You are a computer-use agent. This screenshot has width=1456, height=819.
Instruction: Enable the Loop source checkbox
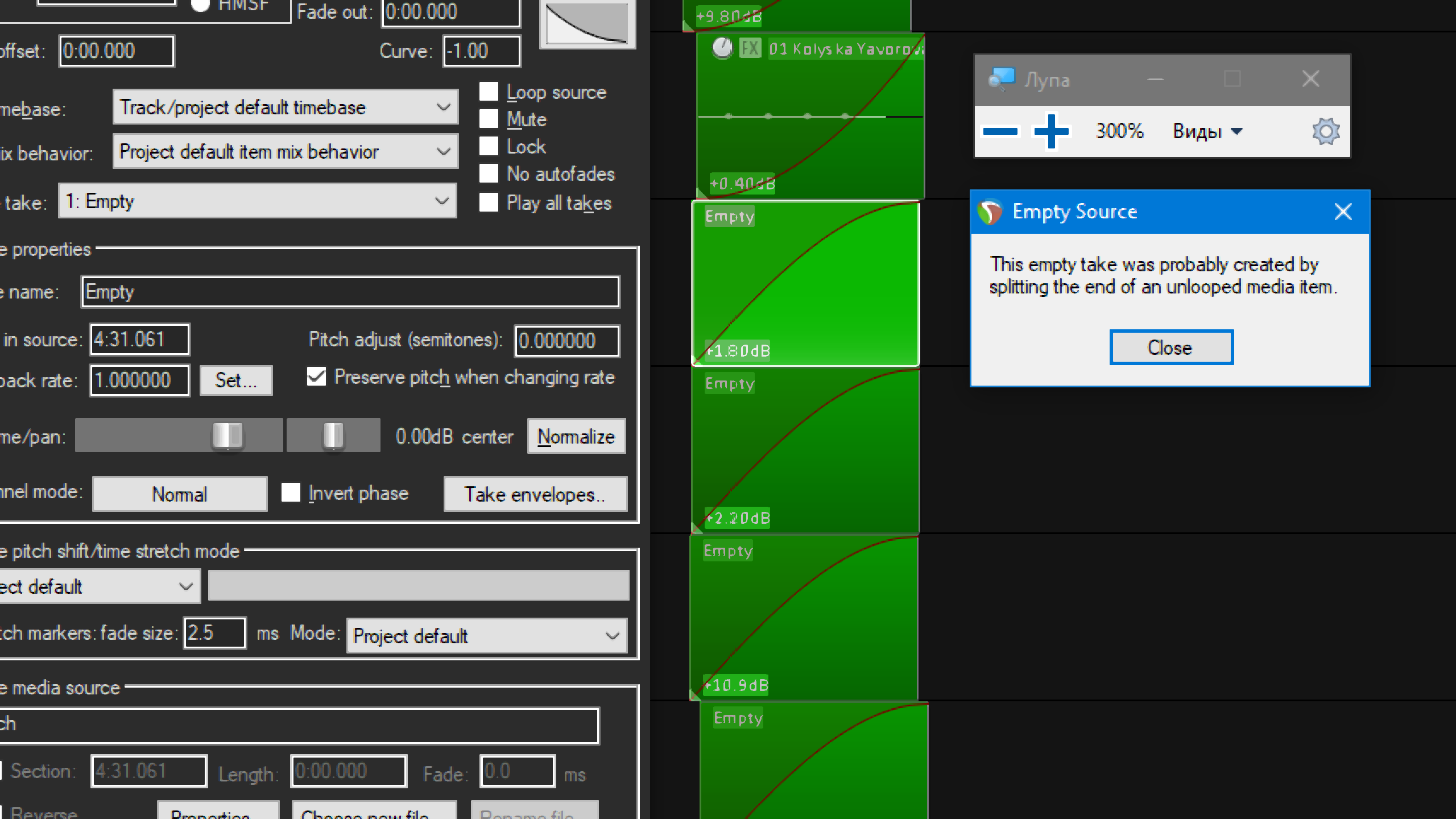coord(489,92)
